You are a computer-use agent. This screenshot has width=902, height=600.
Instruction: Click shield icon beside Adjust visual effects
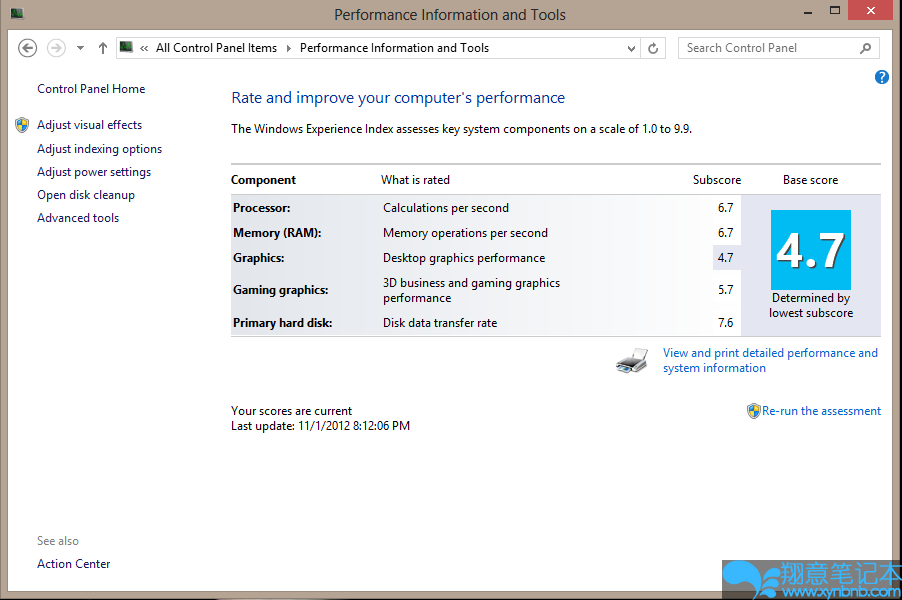[x=22, y=125]
